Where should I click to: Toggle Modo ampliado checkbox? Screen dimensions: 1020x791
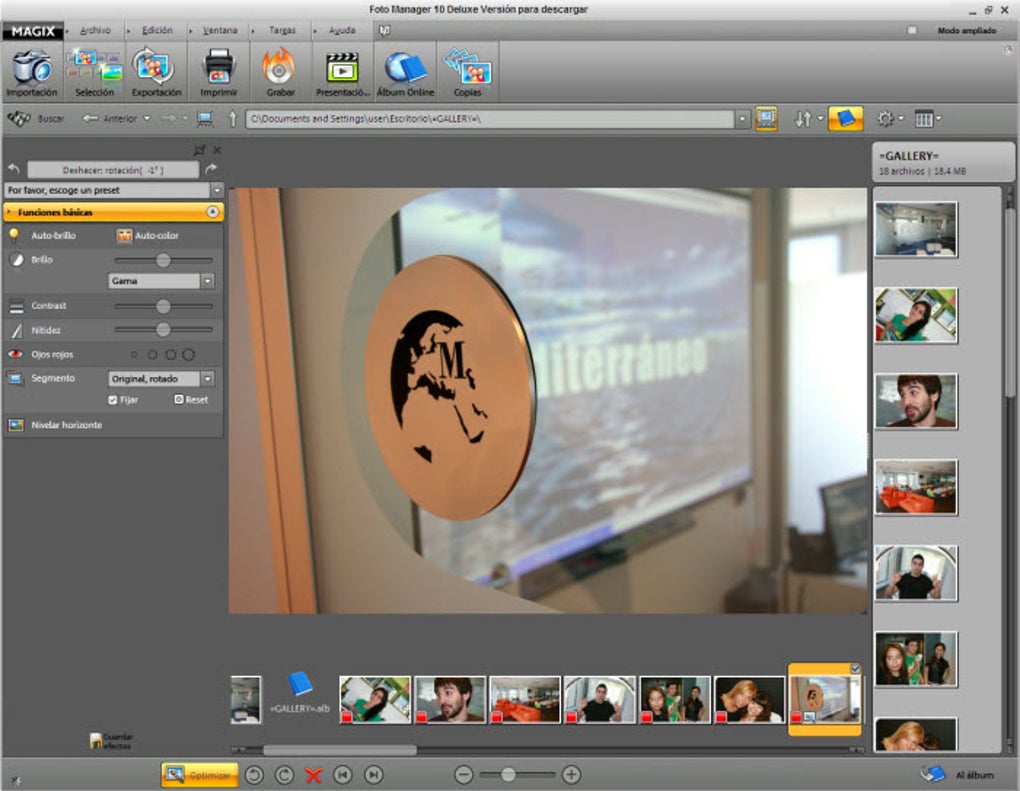point(912,31)
